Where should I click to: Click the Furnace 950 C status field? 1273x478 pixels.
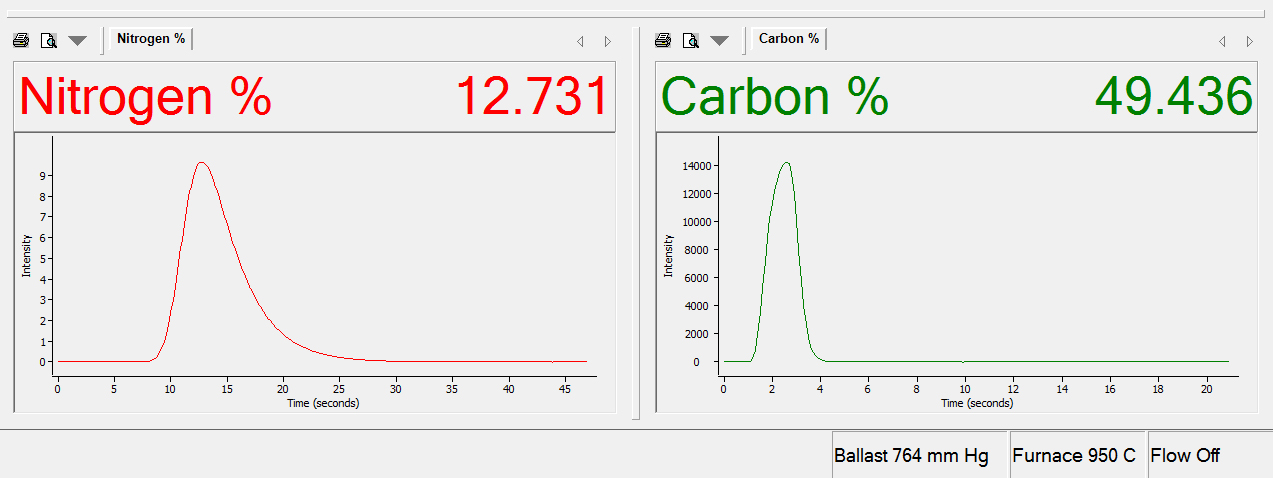click(x=1077, y=456)
